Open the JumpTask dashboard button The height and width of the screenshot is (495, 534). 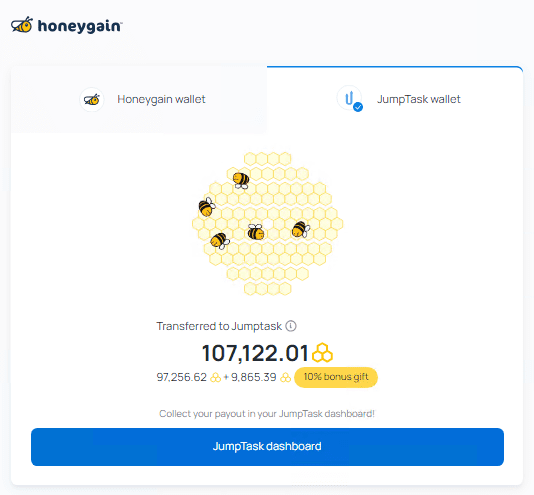267,447
